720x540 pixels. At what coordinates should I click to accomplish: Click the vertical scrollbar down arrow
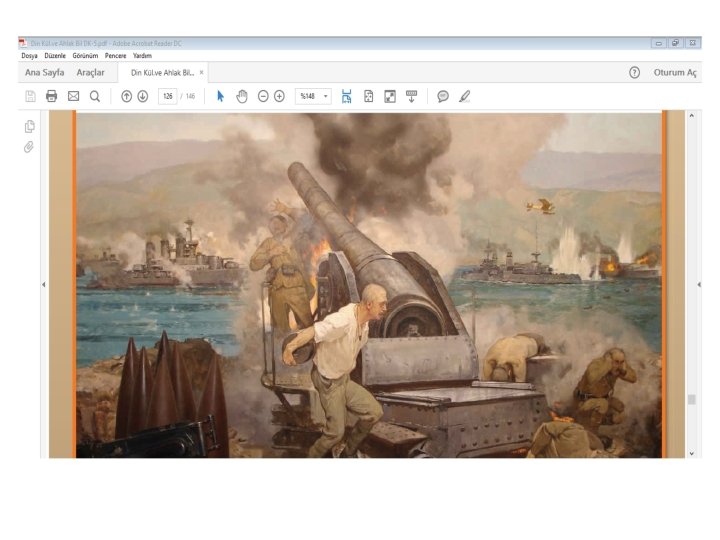coord(692,453)
